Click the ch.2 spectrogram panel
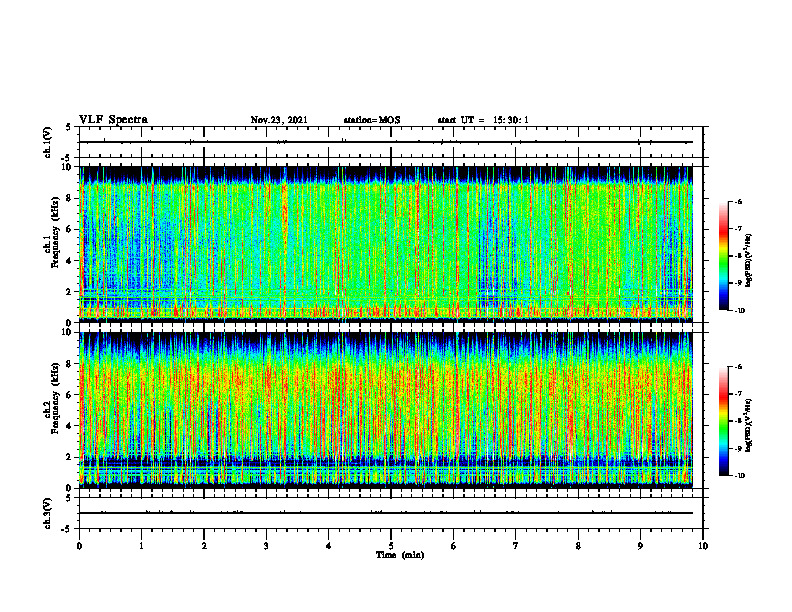Image resolution: width=792 pixels, height=612 pixels. (386, 410)
